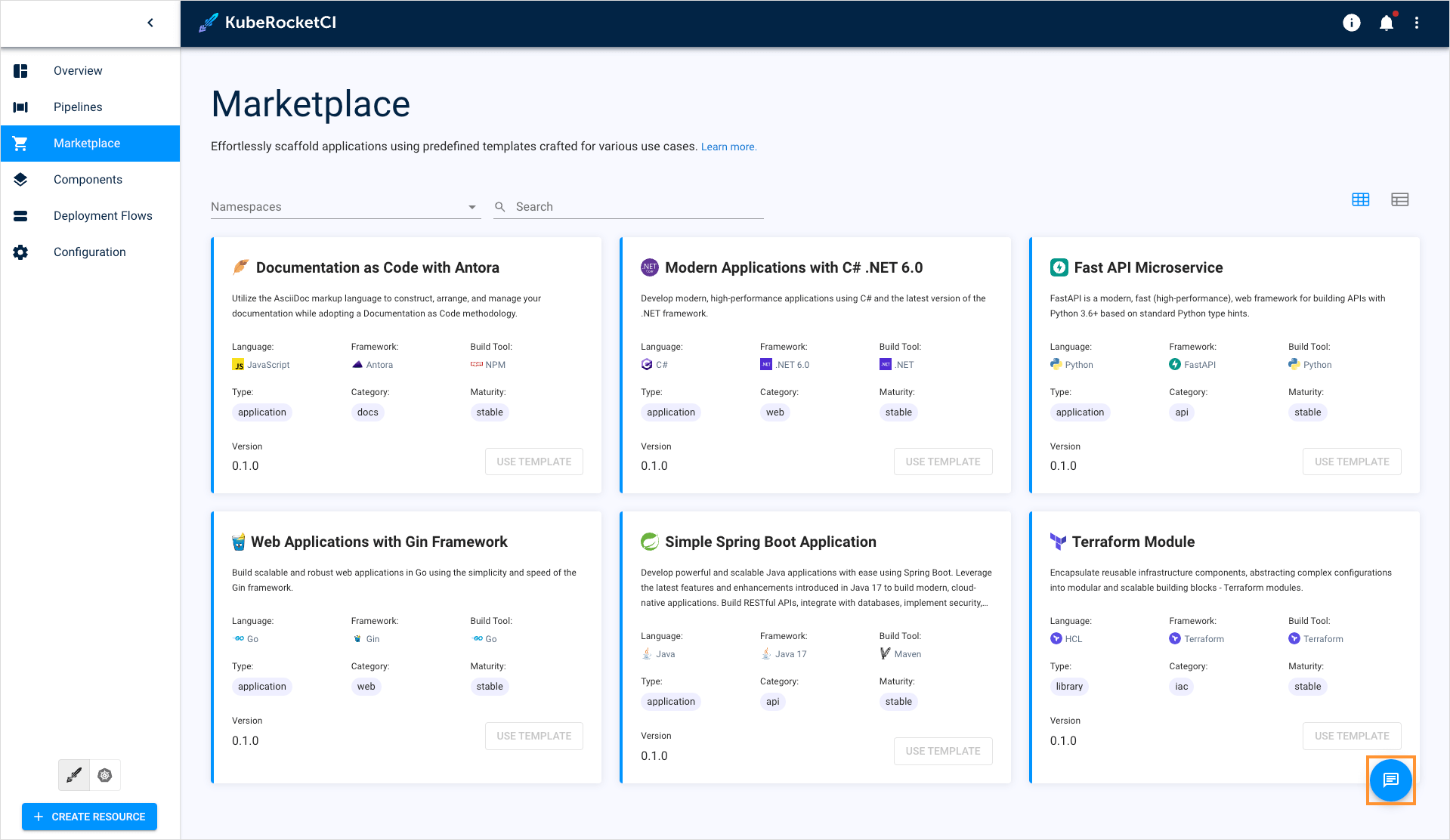Use template for Fast API Microservice
This screenshot has height=840, width=1450.
pos(1351,462)
